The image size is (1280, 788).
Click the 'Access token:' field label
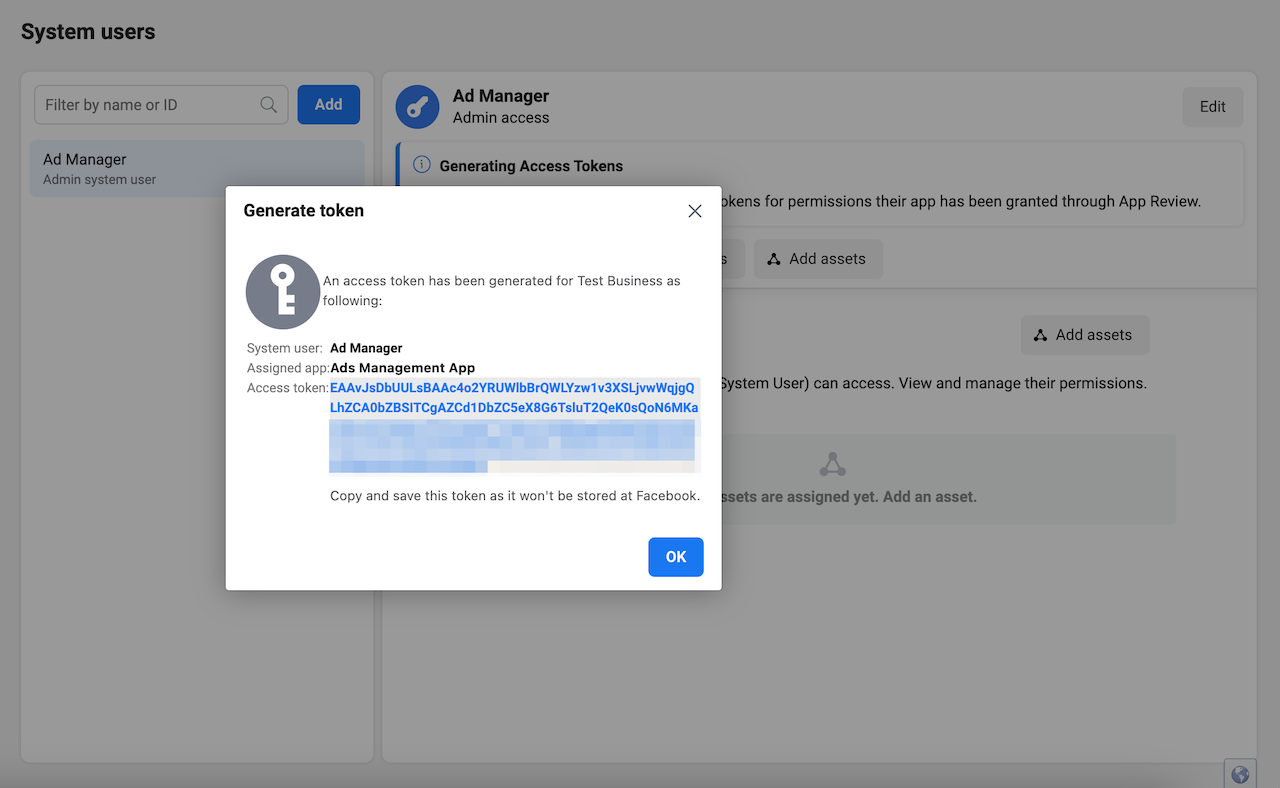pyautogui.click(x=287, y=388)
